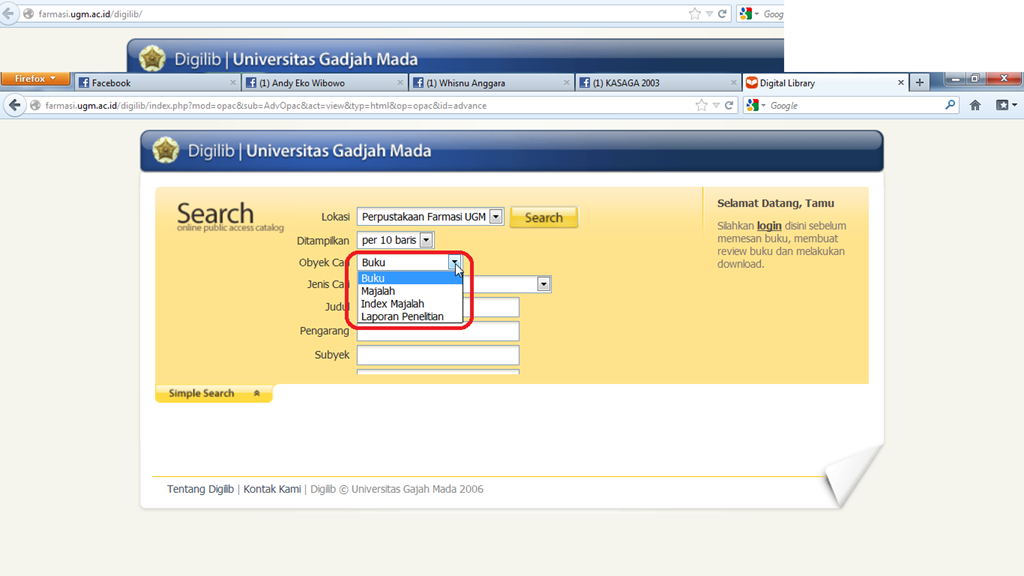Bookmark page with the star in the front address bar
The width and height of the screenshot is (1024, 576).
point(701,105)
